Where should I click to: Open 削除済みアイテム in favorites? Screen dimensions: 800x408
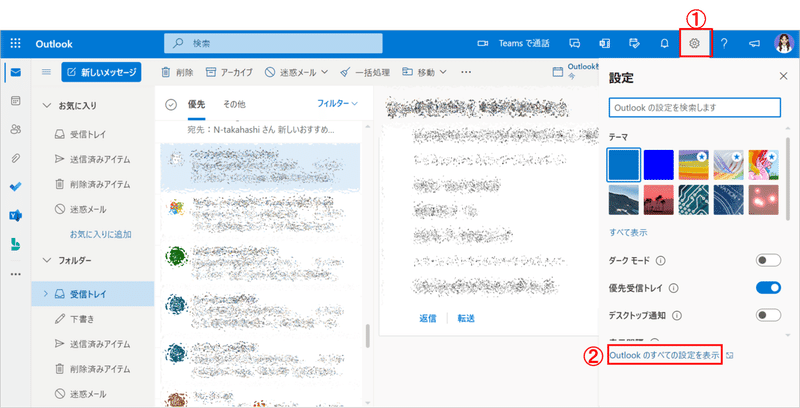pyautogui.click(x=93, y=185)
